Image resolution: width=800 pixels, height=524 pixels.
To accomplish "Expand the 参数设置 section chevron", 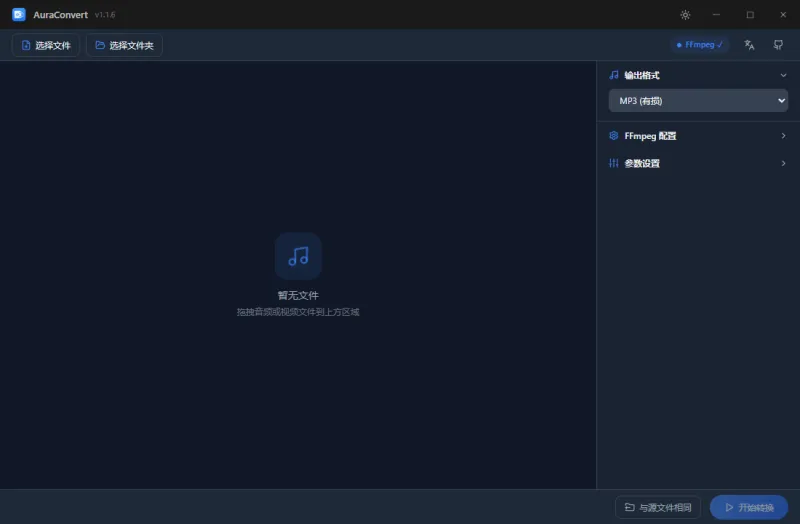I will coord(783,163).
